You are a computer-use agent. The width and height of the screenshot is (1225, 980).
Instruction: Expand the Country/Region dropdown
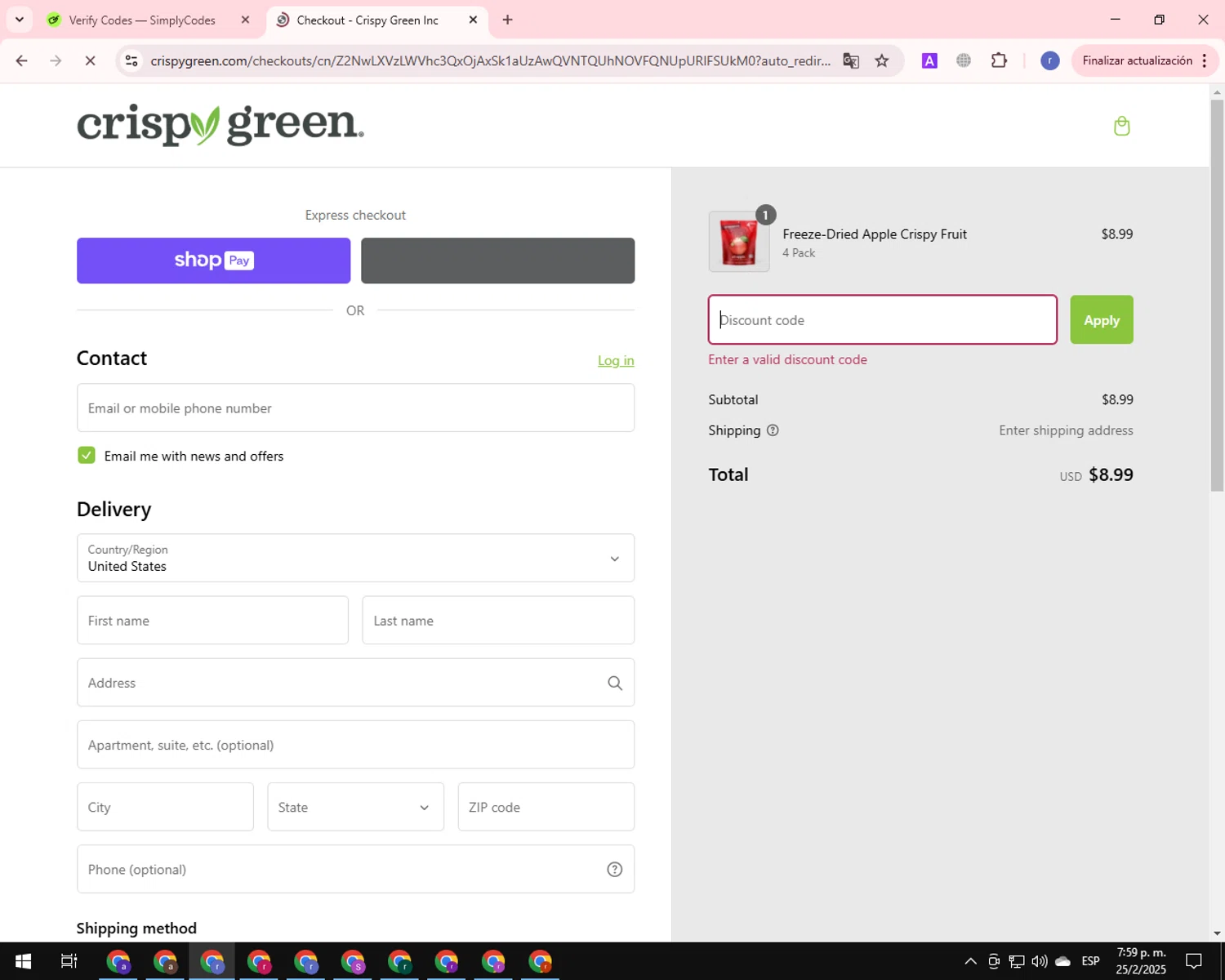[x=355, y=558]
